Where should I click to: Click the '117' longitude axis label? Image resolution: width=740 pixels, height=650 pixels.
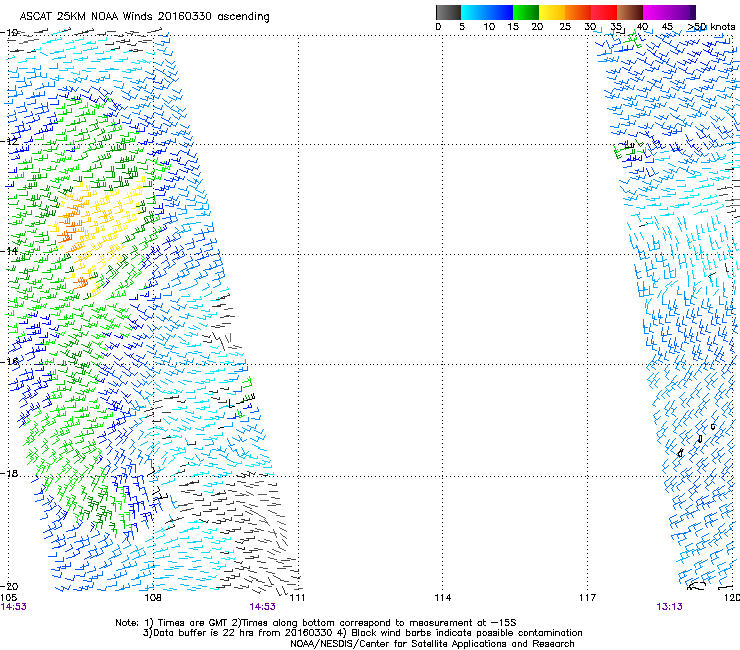tap(587, 598)
